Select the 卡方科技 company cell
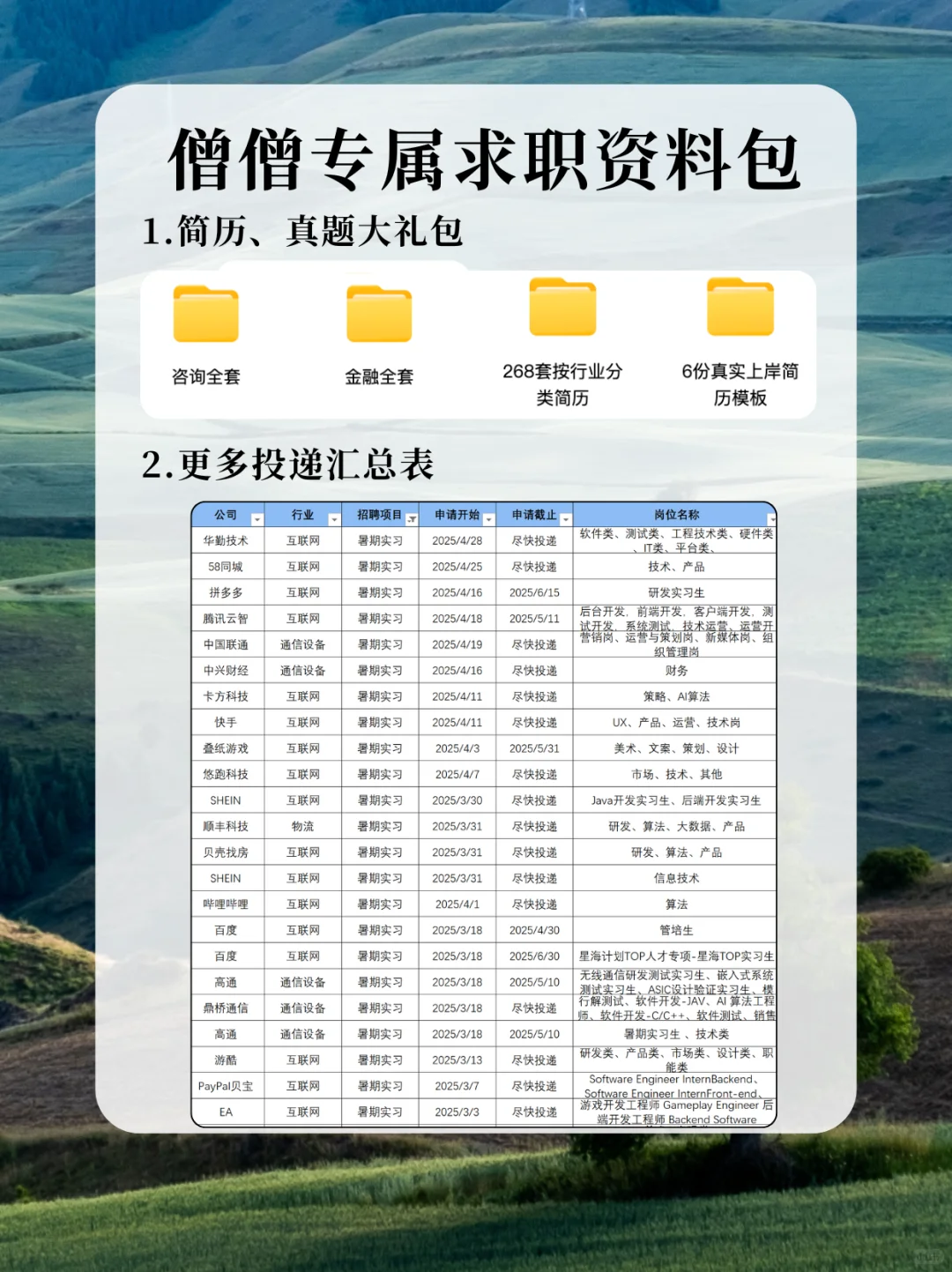 click(227, 696)
